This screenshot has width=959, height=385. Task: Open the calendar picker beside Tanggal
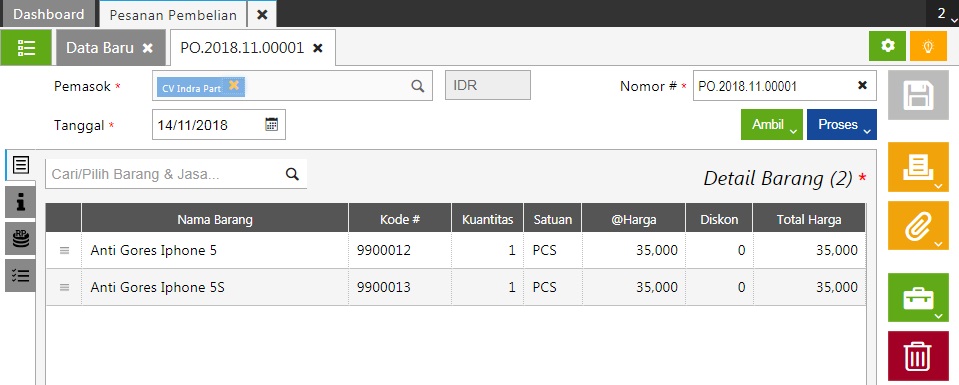tap(272, 124)
